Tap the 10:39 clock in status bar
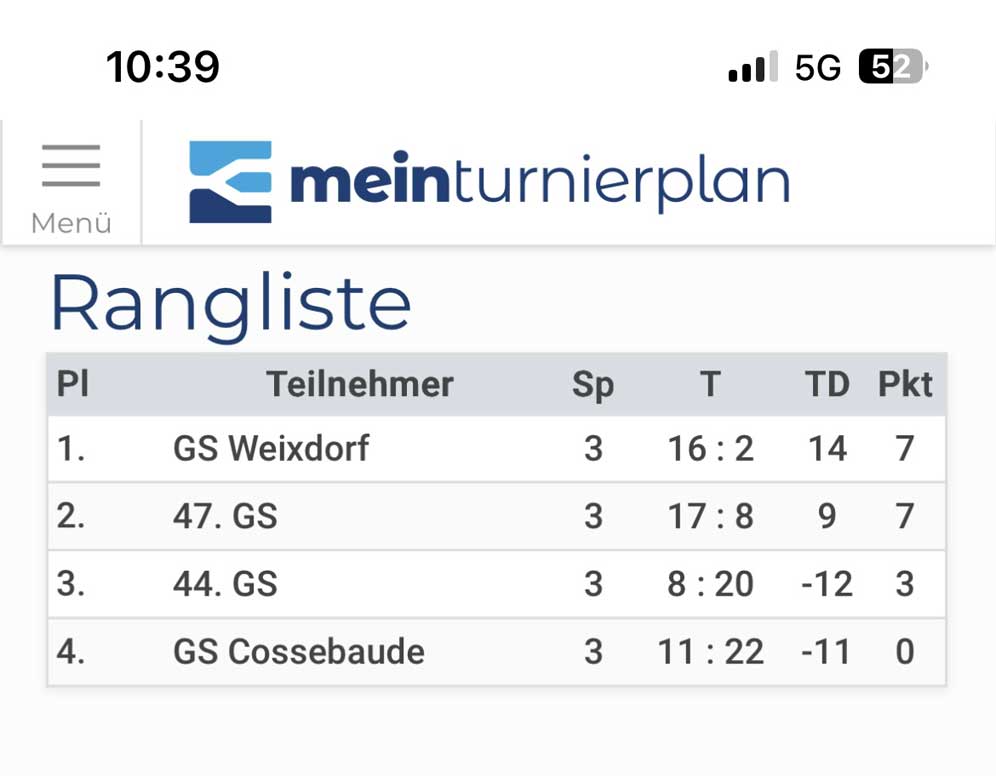The width and height of the screenshot is (996, 776). click(163, 67)
